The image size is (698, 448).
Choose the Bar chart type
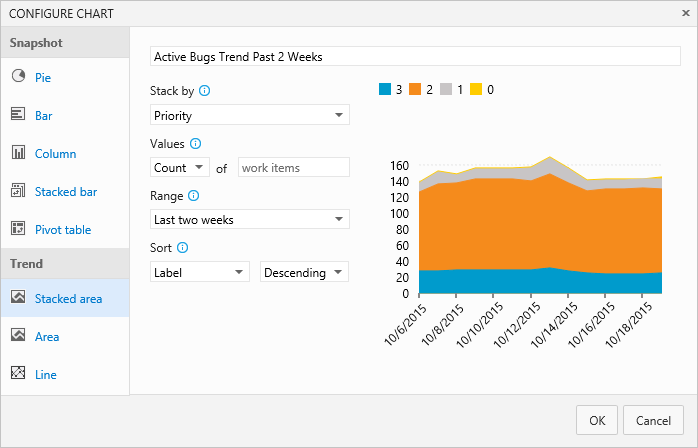[x=44, y=116]
